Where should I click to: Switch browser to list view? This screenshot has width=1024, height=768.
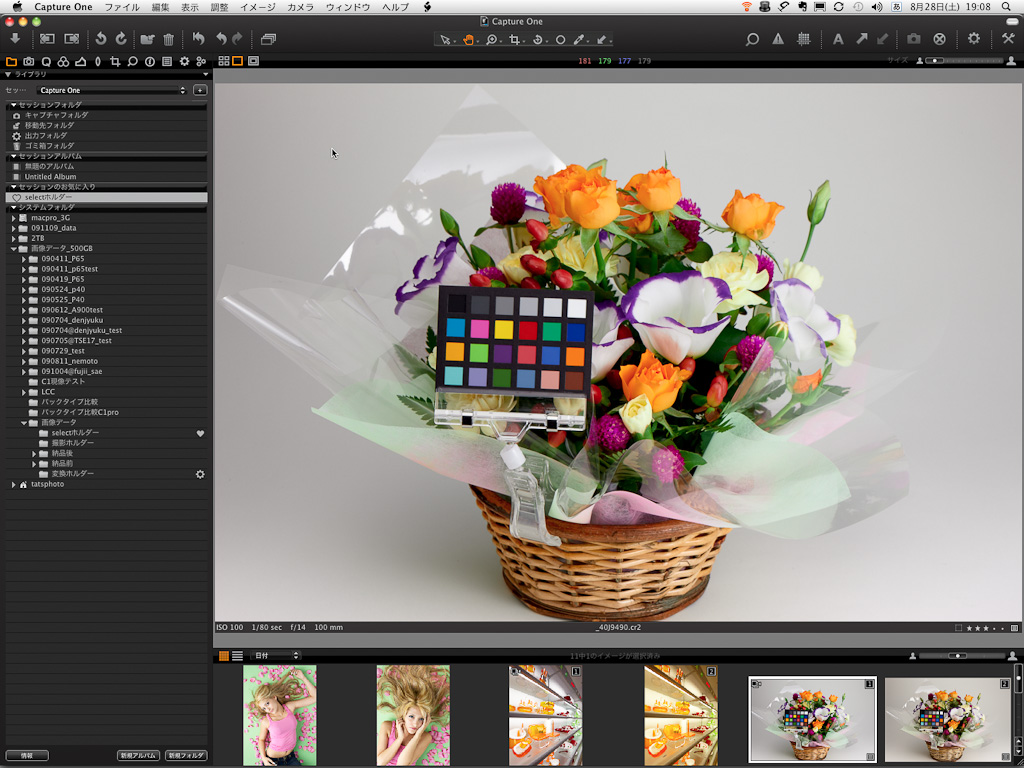point(237,656)
